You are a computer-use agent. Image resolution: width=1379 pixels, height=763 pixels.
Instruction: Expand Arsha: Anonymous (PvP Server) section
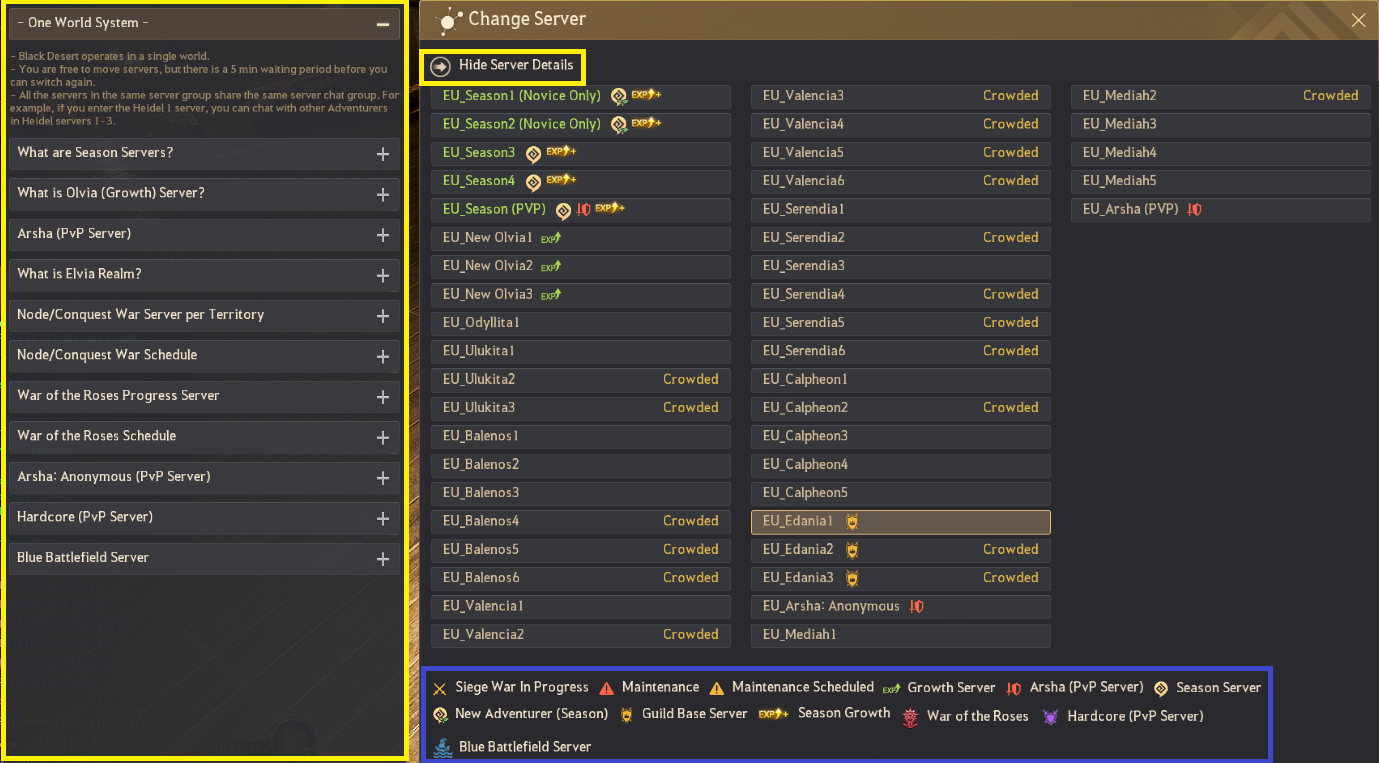382,478
